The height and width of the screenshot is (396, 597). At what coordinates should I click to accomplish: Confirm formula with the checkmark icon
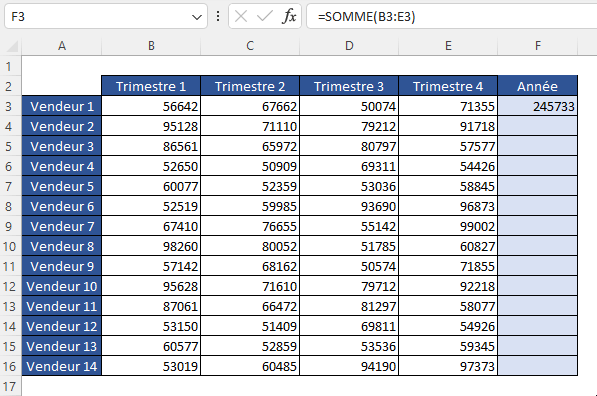pos(265,16)
